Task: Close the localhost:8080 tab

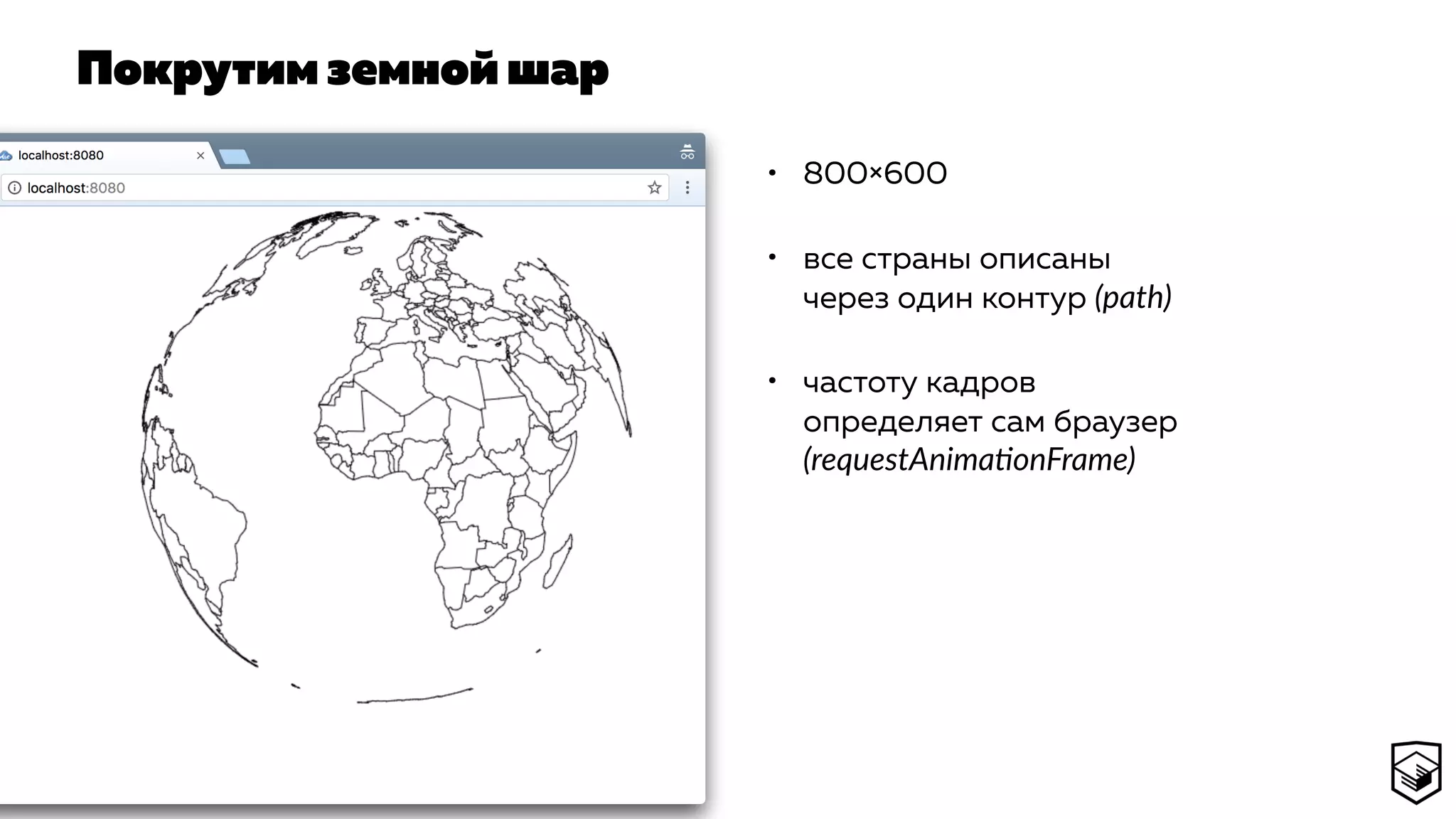Action: click(200, 156)
